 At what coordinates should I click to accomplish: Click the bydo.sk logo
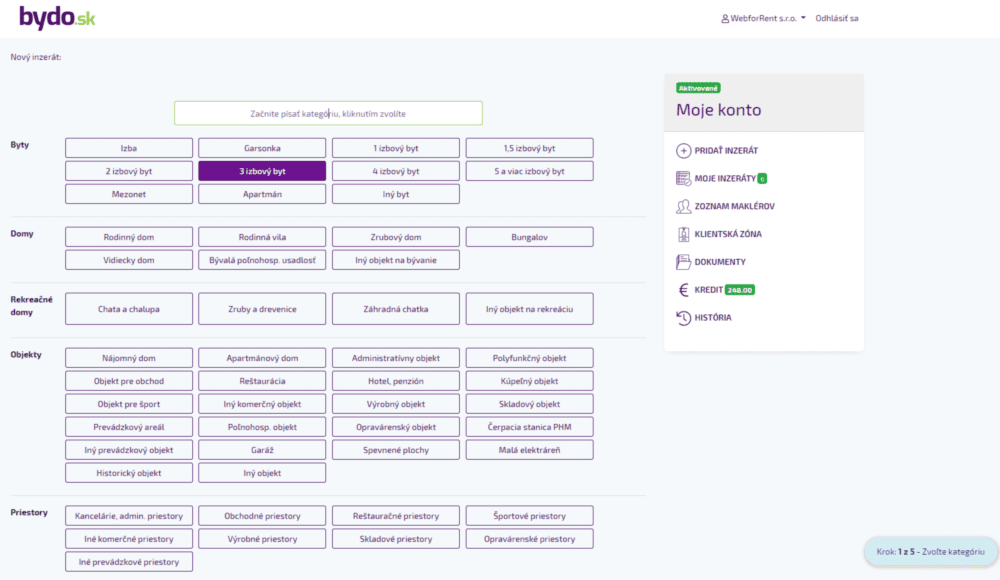(57, 17)
